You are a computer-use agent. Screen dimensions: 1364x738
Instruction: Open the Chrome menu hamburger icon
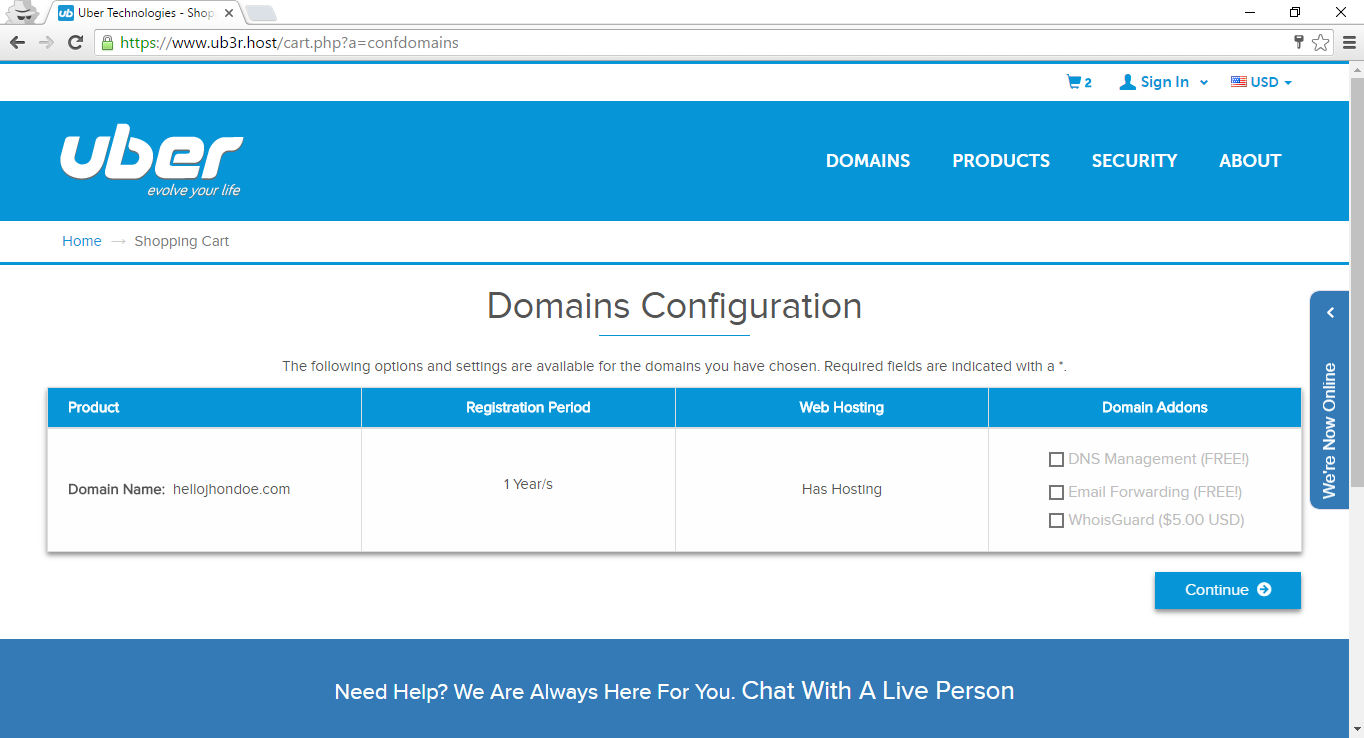[x=1349, y=42]
